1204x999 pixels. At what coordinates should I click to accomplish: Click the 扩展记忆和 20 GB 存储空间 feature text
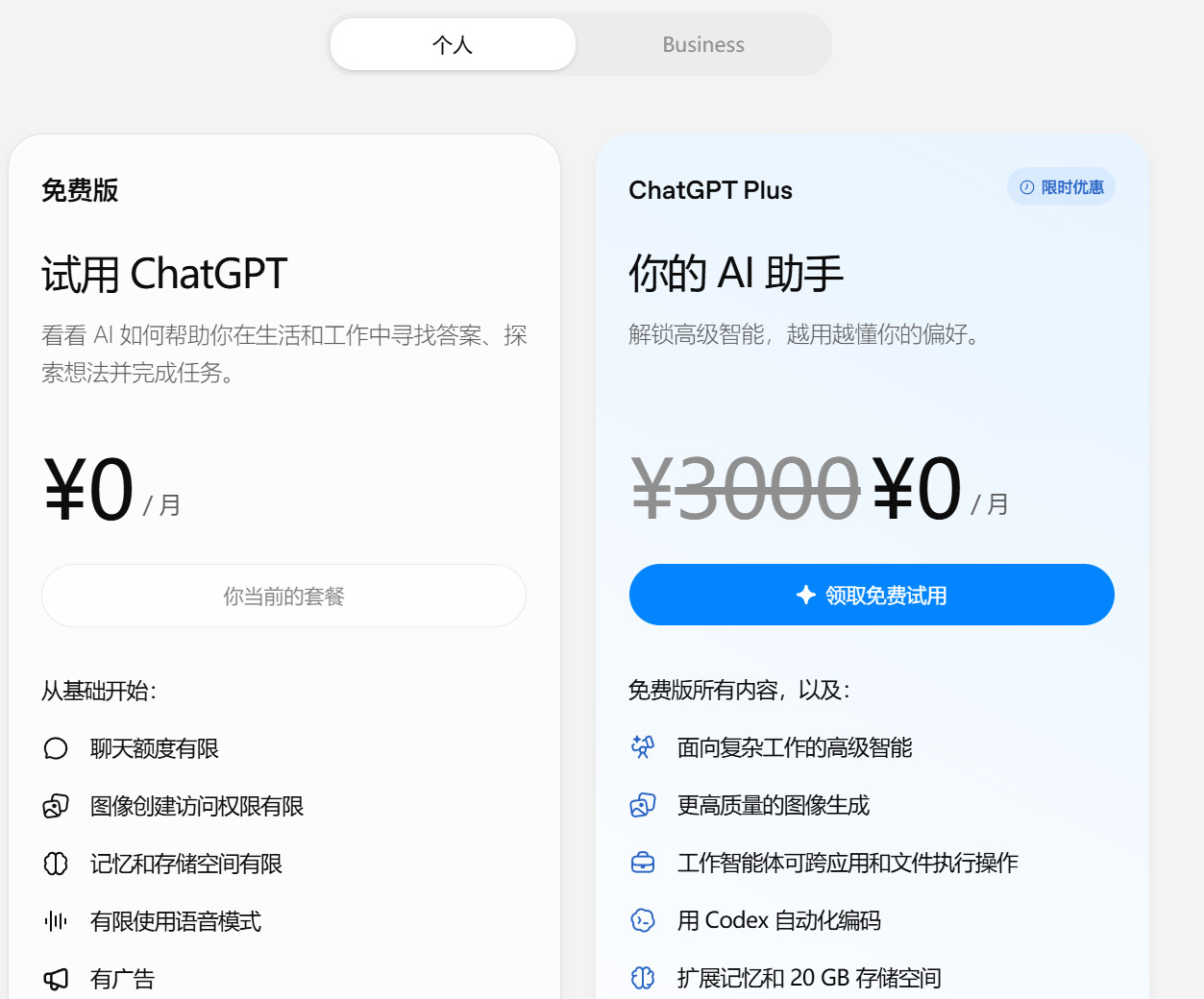point(809,978)
